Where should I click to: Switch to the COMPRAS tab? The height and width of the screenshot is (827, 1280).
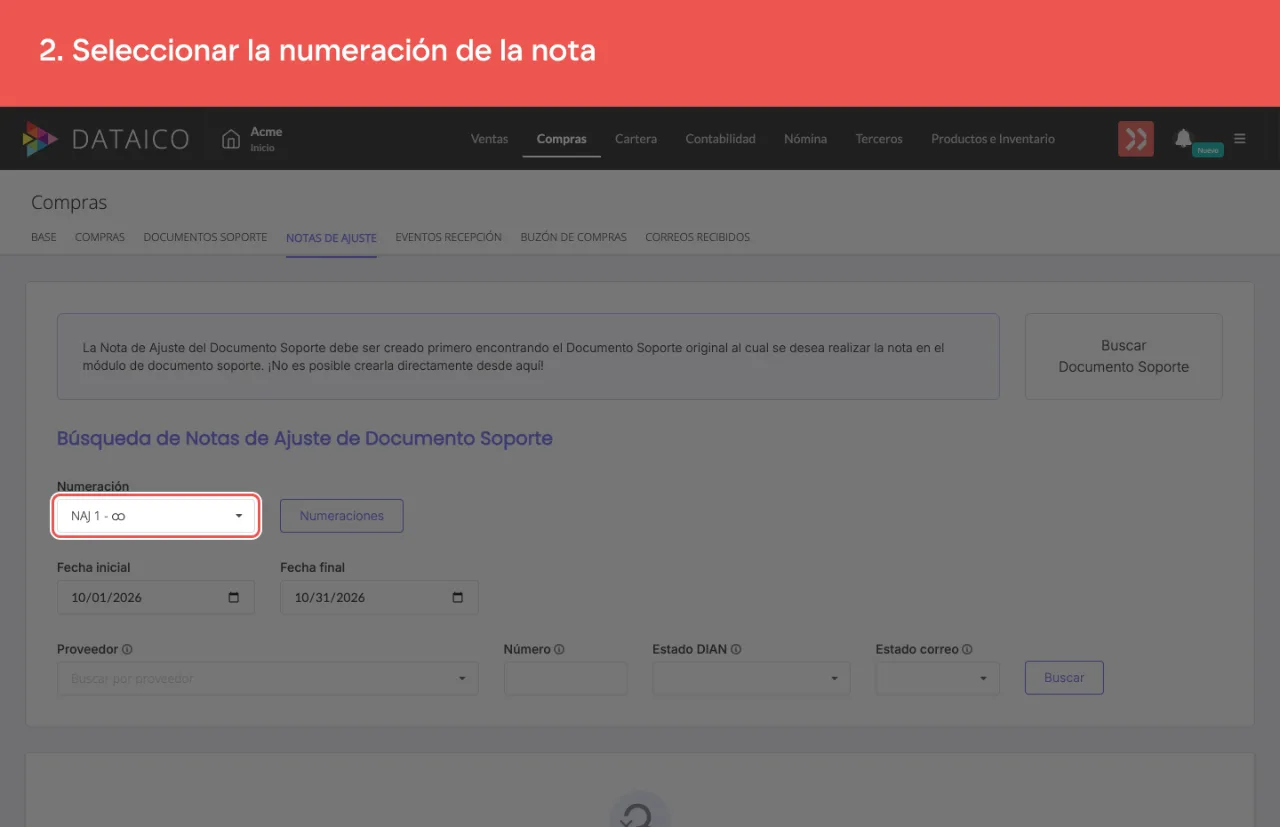pyautogui.click(x=100, y=238)
